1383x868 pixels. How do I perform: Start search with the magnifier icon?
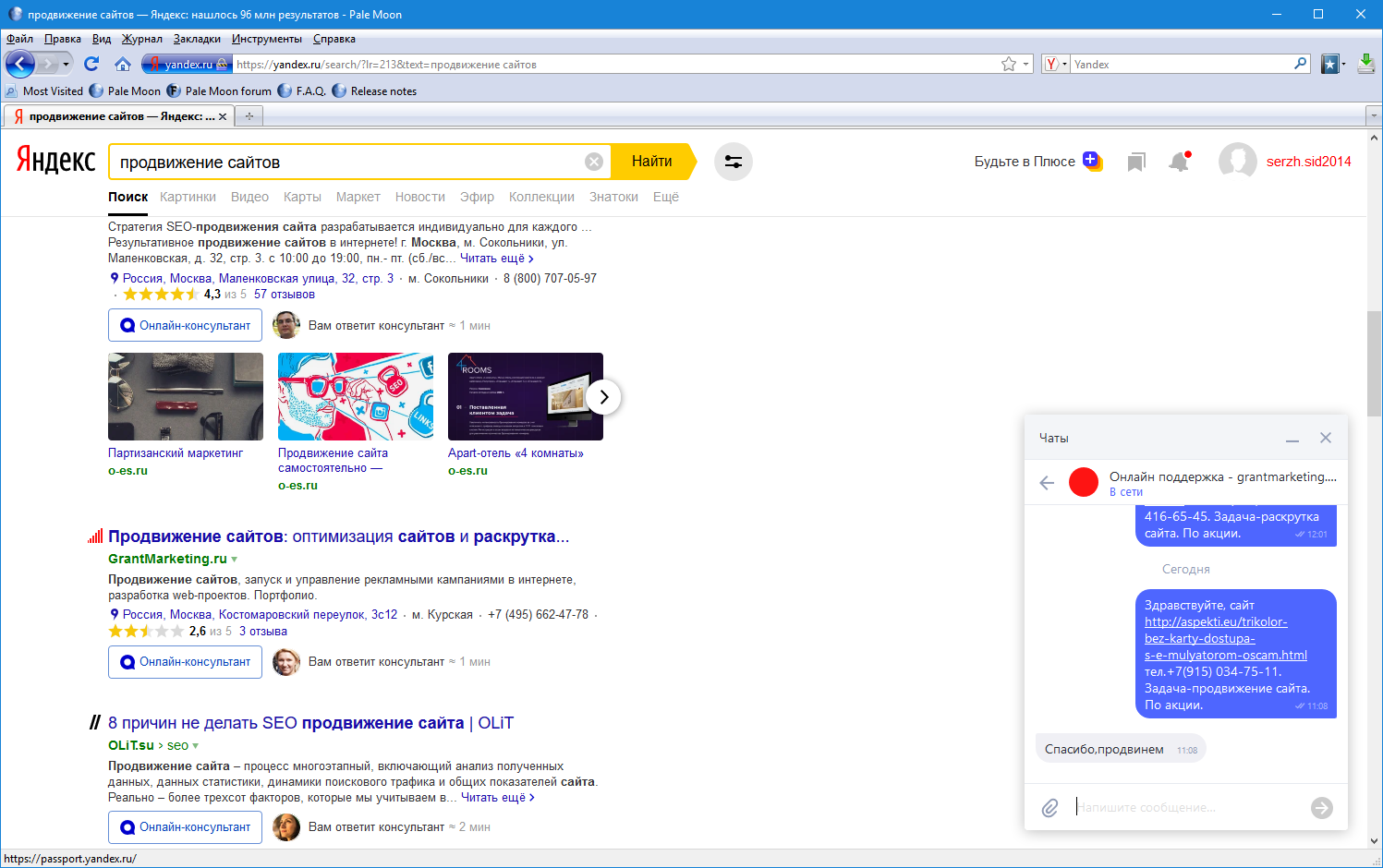point(1301,64)
